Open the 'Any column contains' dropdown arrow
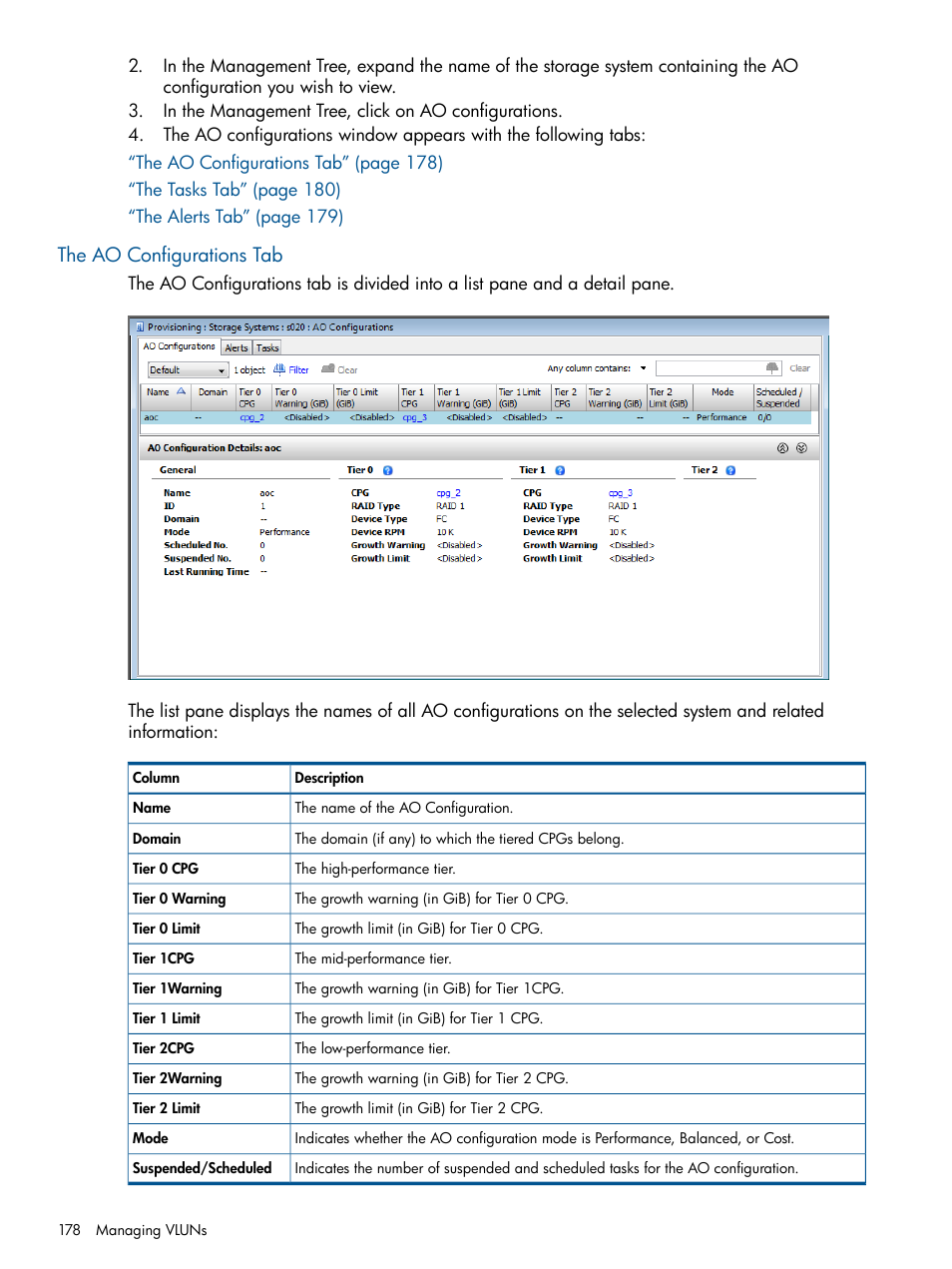The image size is (952, 1269). 643,368
